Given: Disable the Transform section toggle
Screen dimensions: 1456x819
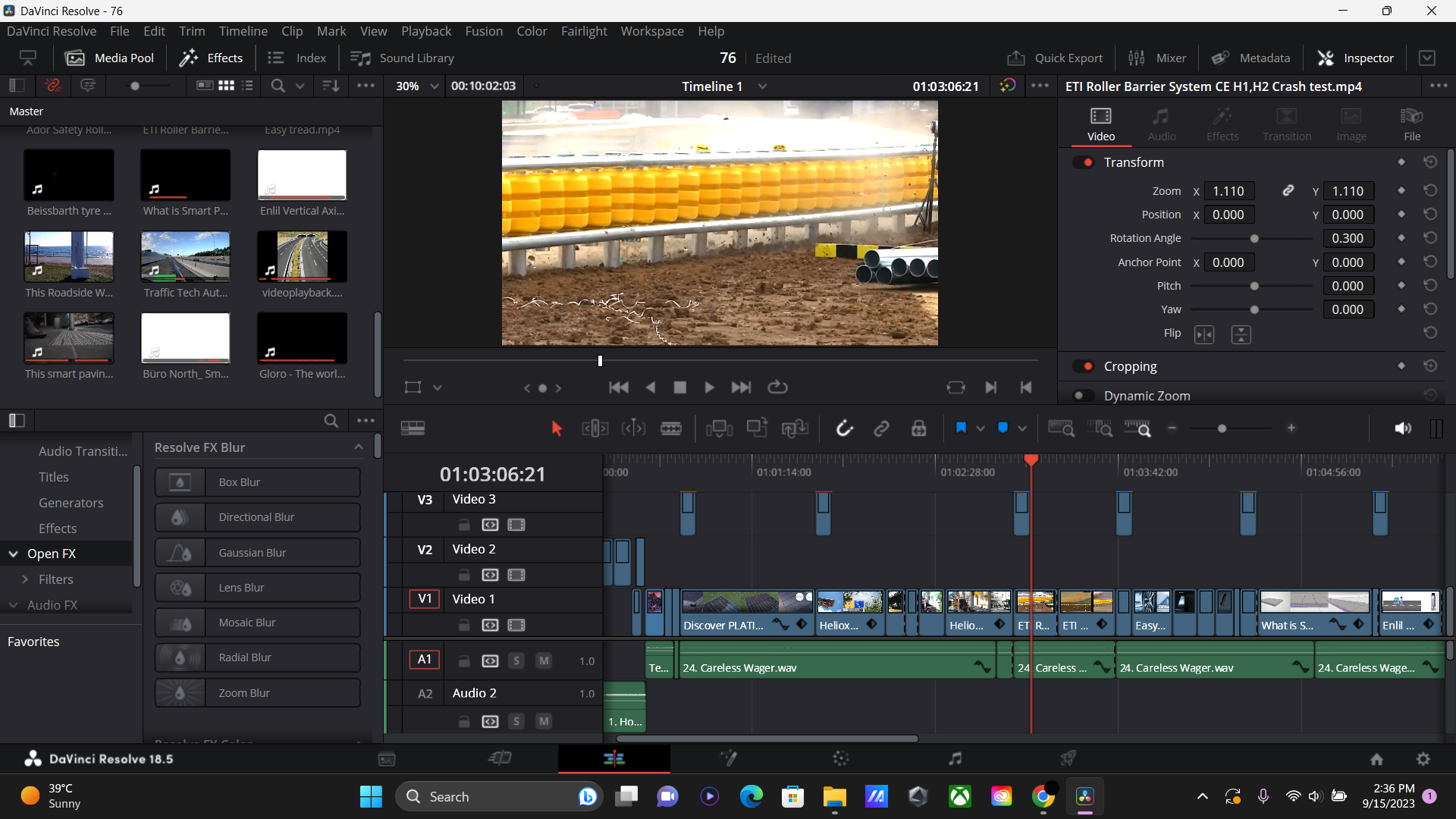Looking at the screenshot, I should coord(1084,162).
